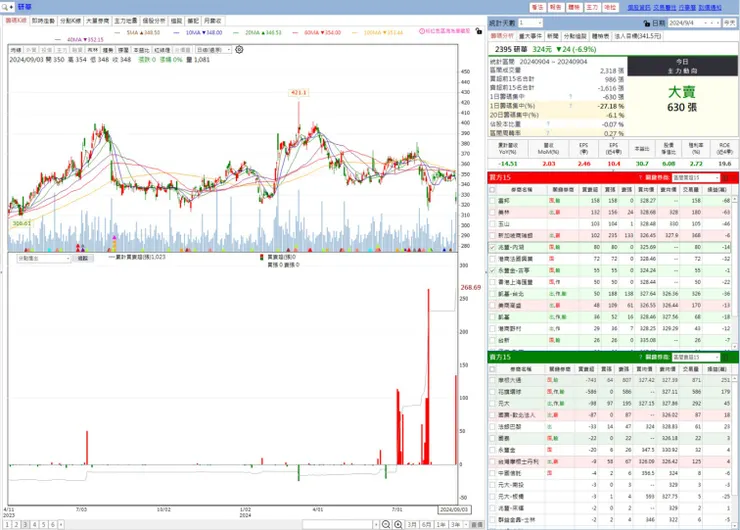
Task: Click the red 主力 button in the top bar
Action: tap(592, 7)
